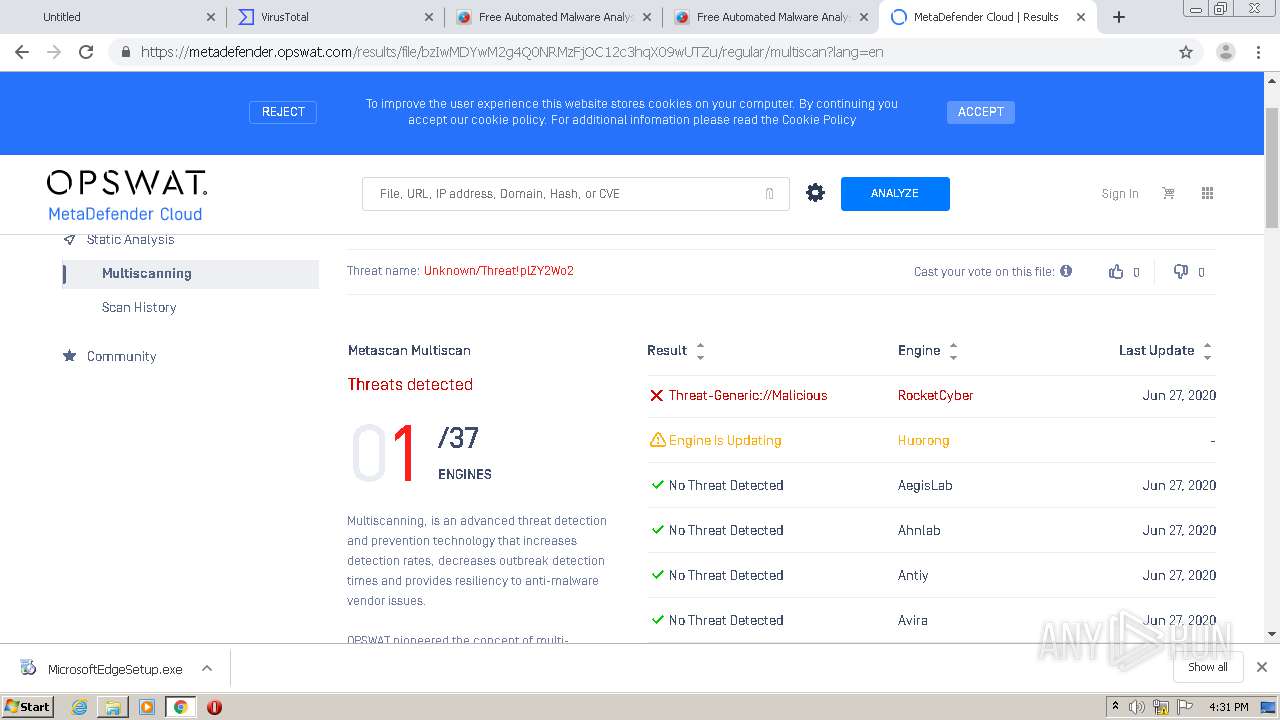Click the Chrome taskbar icon
This screenshot has height=720, width=1280.
coord(180,707)
